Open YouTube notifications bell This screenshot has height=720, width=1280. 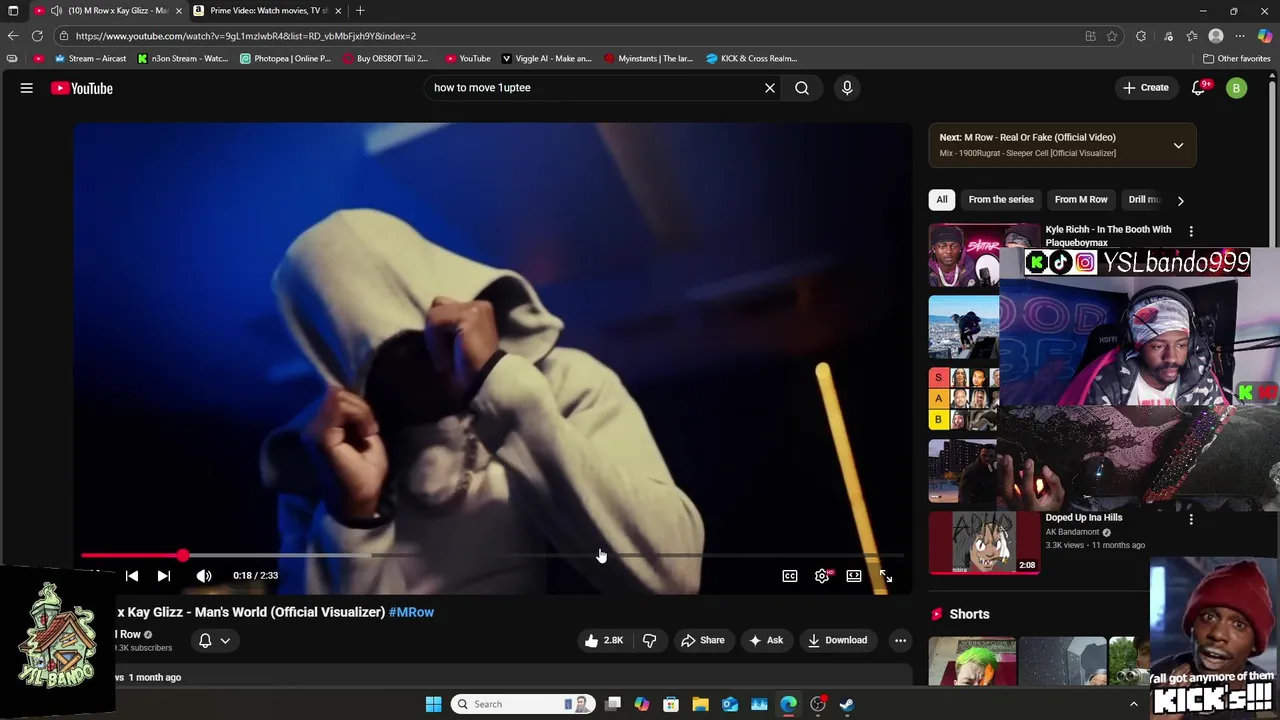1198,88
